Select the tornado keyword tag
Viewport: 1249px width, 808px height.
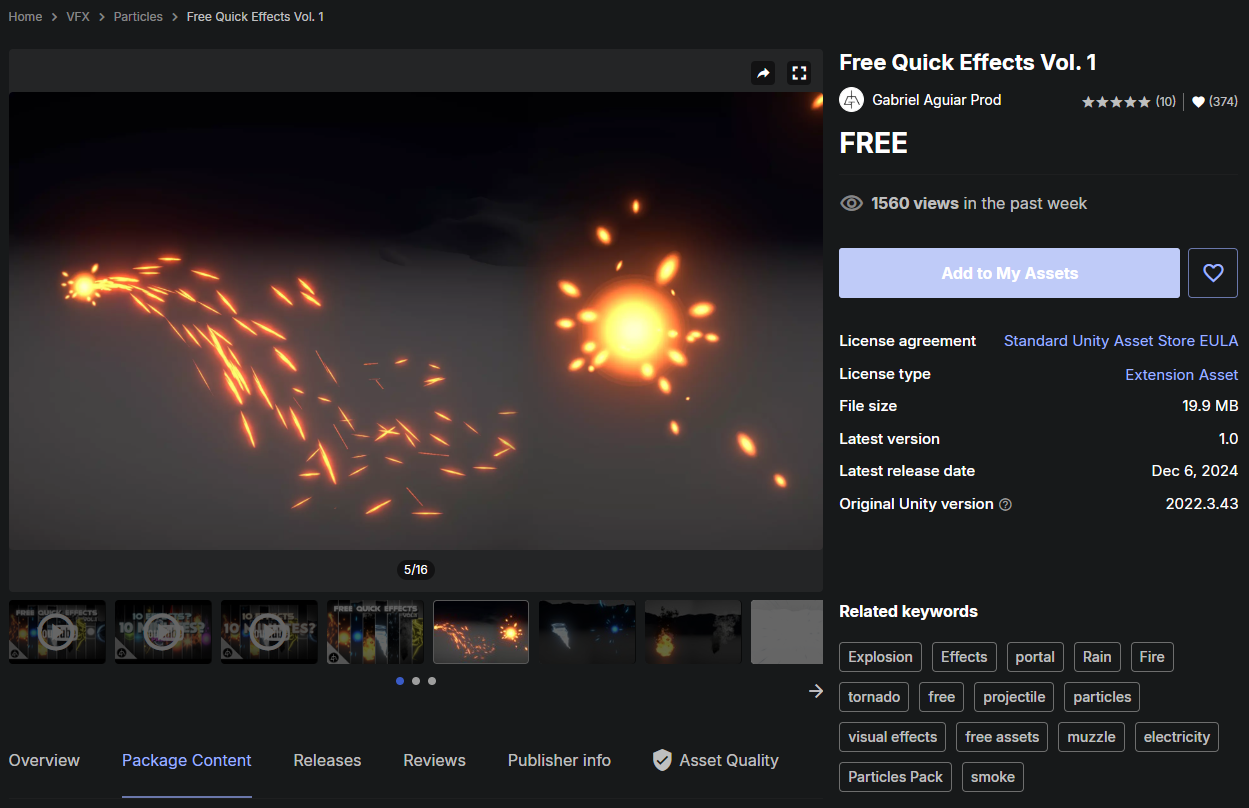click(874, 697)
